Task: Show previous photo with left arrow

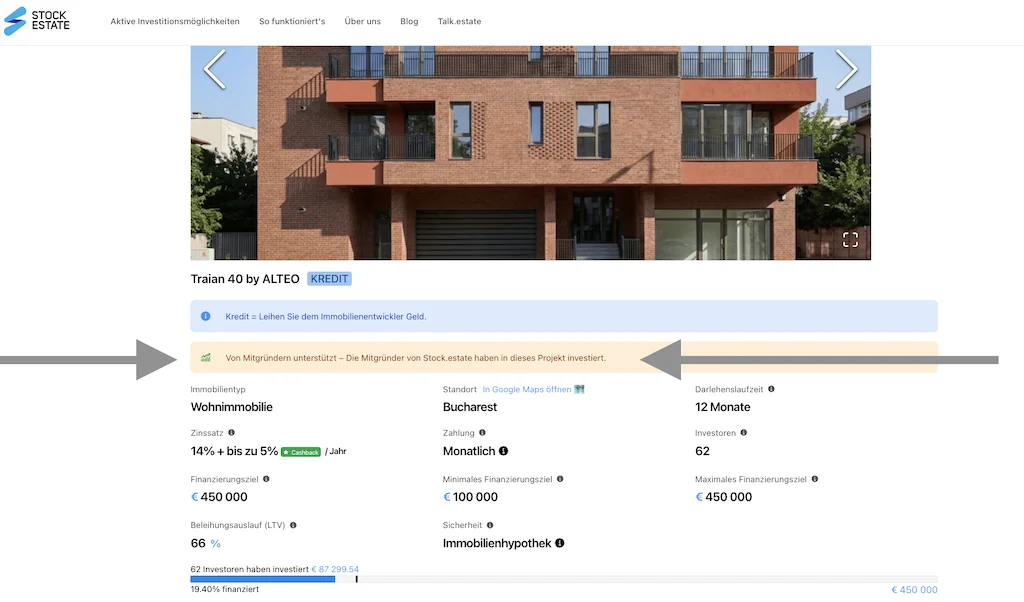Action: coord(214,69)
